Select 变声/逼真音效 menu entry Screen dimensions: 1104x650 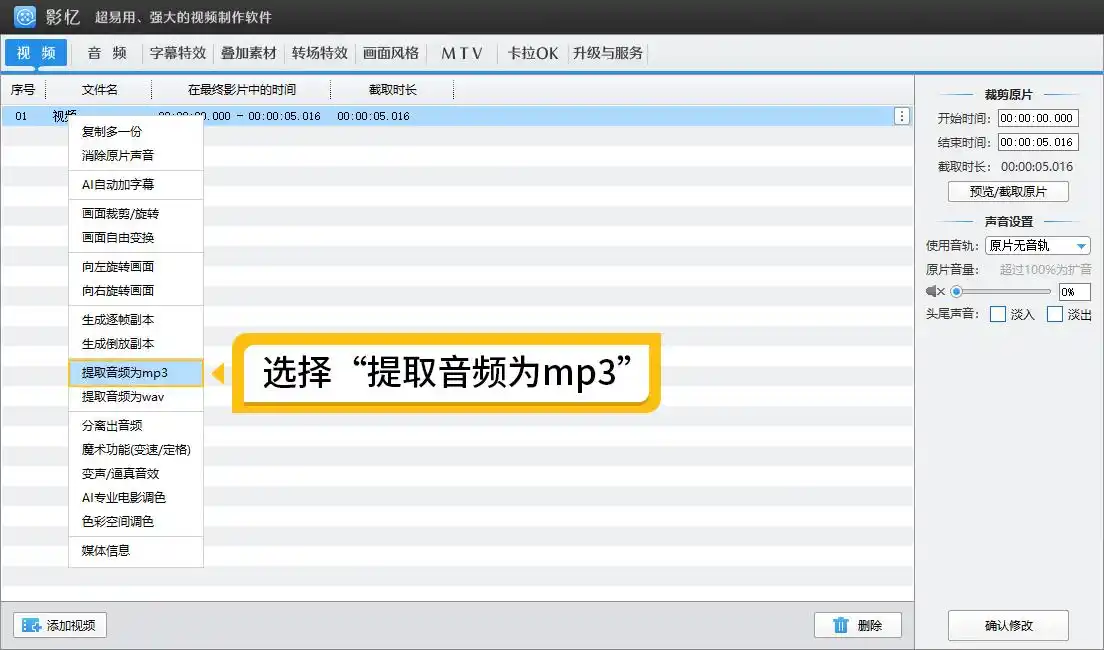(136, 473)
